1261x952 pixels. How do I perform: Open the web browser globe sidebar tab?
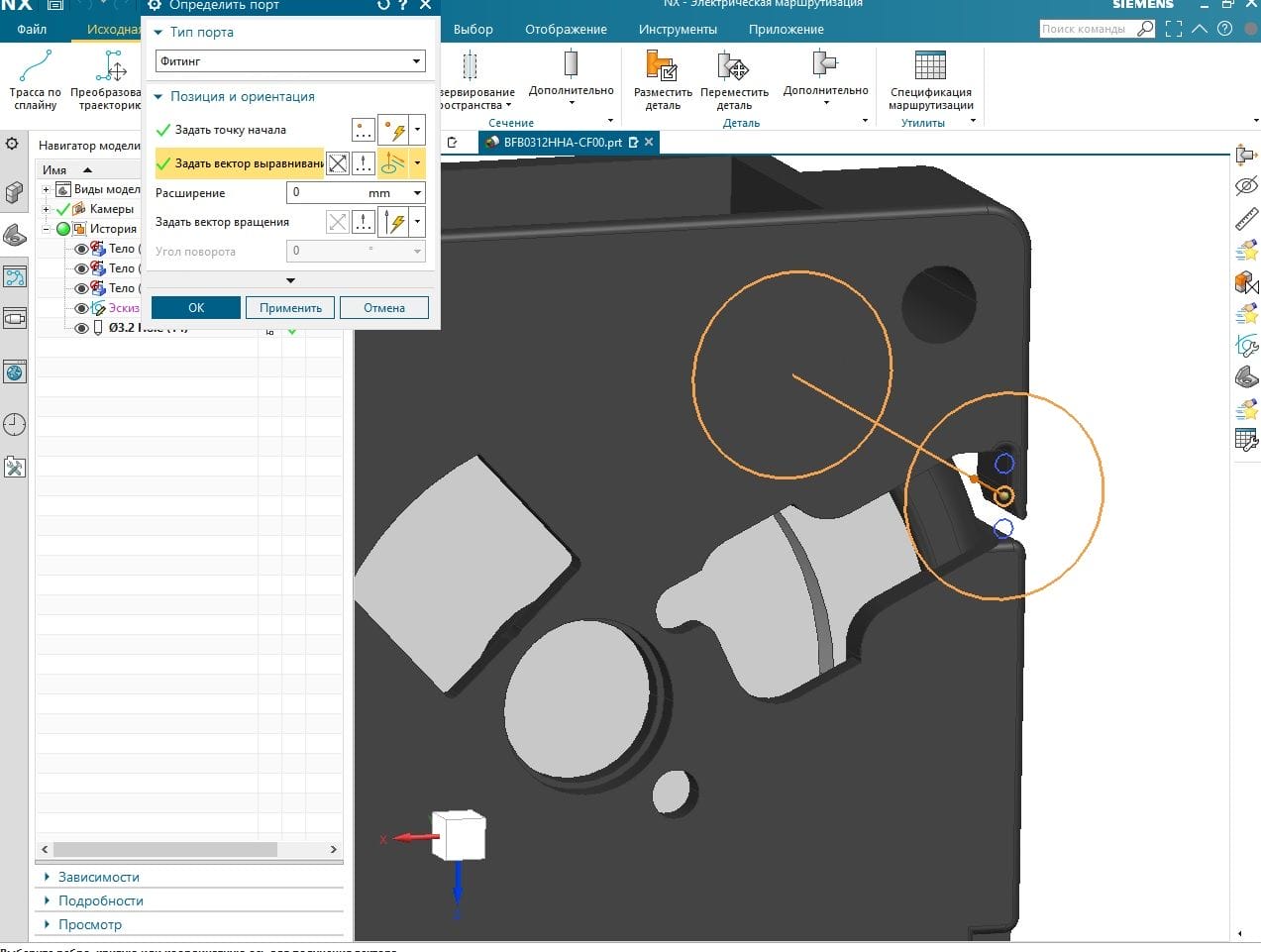pyautogui.click(x=14, y=372)
